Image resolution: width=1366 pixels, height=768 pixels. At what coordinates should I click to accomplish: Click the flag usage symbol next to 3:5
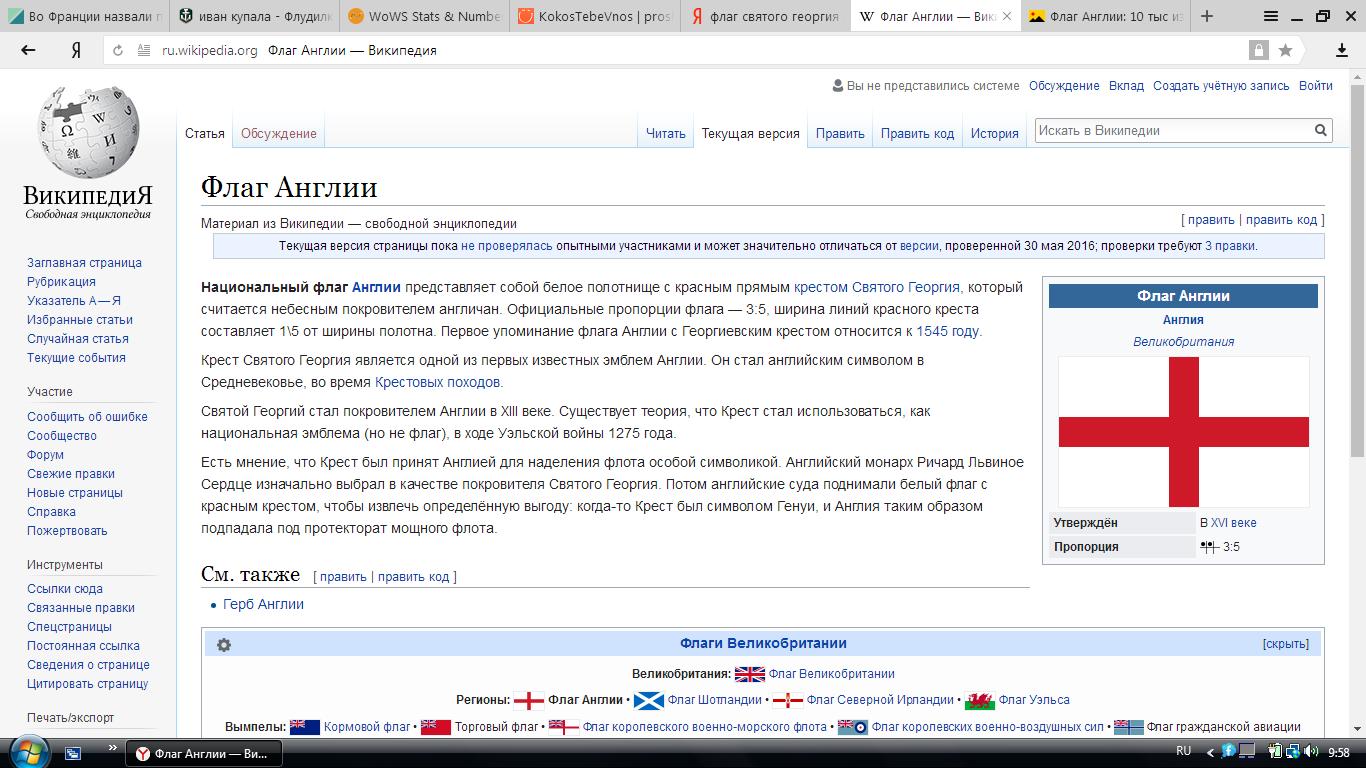[1209, 547]
